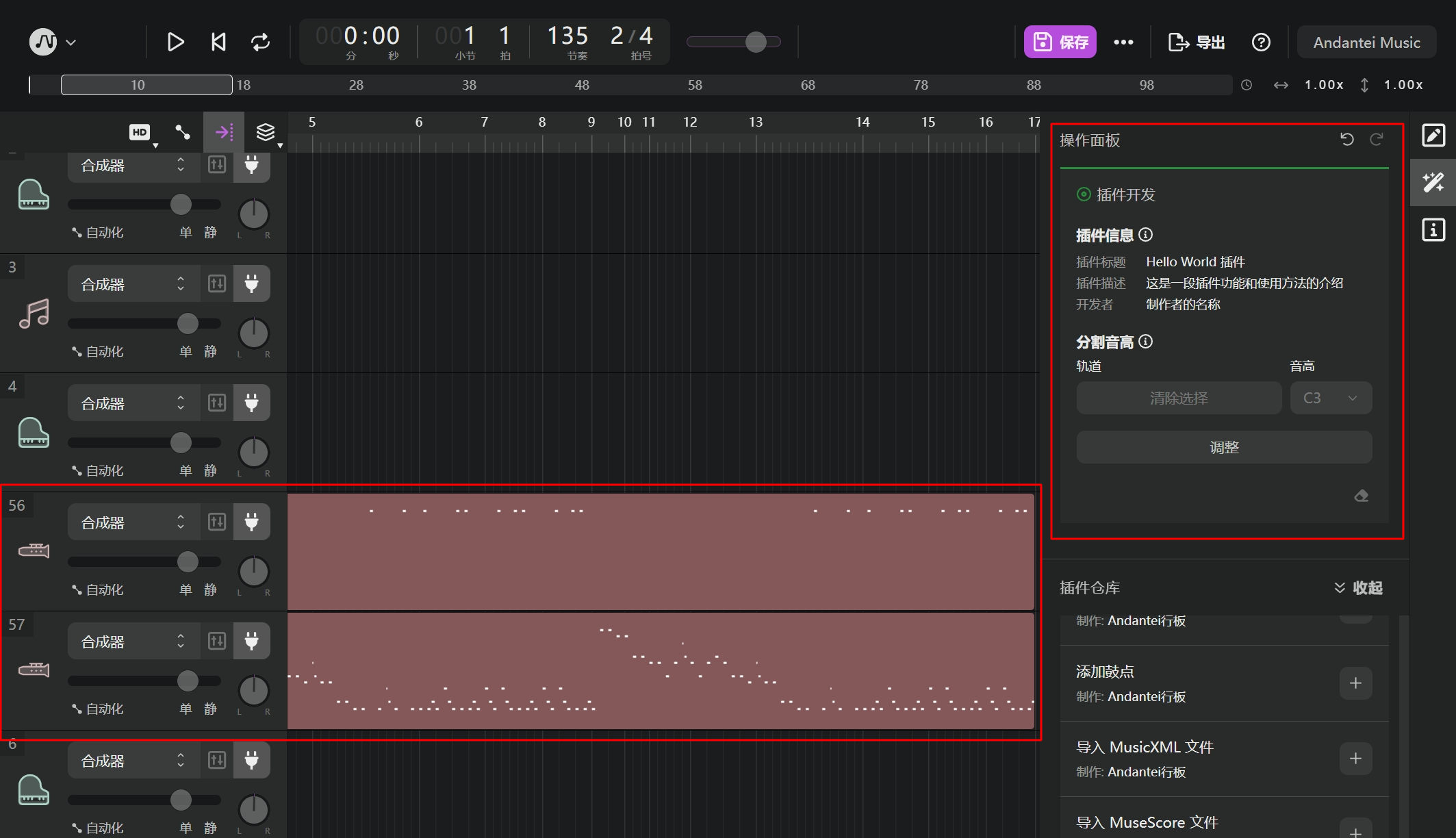Screen dimensions: 1456x838
Task: Click the eraser icon in plugin panel
Action: pos(1361,496)
